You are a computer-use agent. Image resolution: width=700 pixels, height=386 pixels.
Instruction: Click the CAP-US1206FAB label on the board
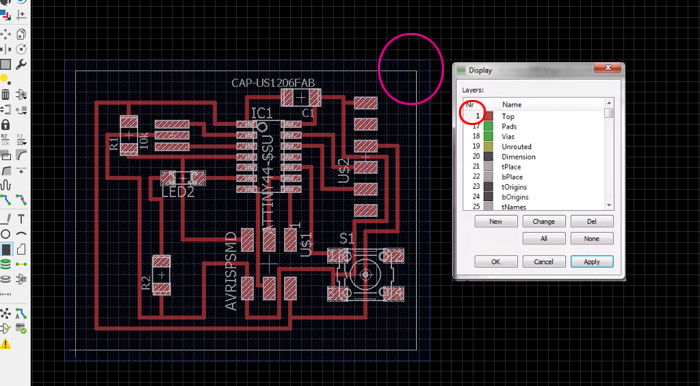tap(273, 83)
